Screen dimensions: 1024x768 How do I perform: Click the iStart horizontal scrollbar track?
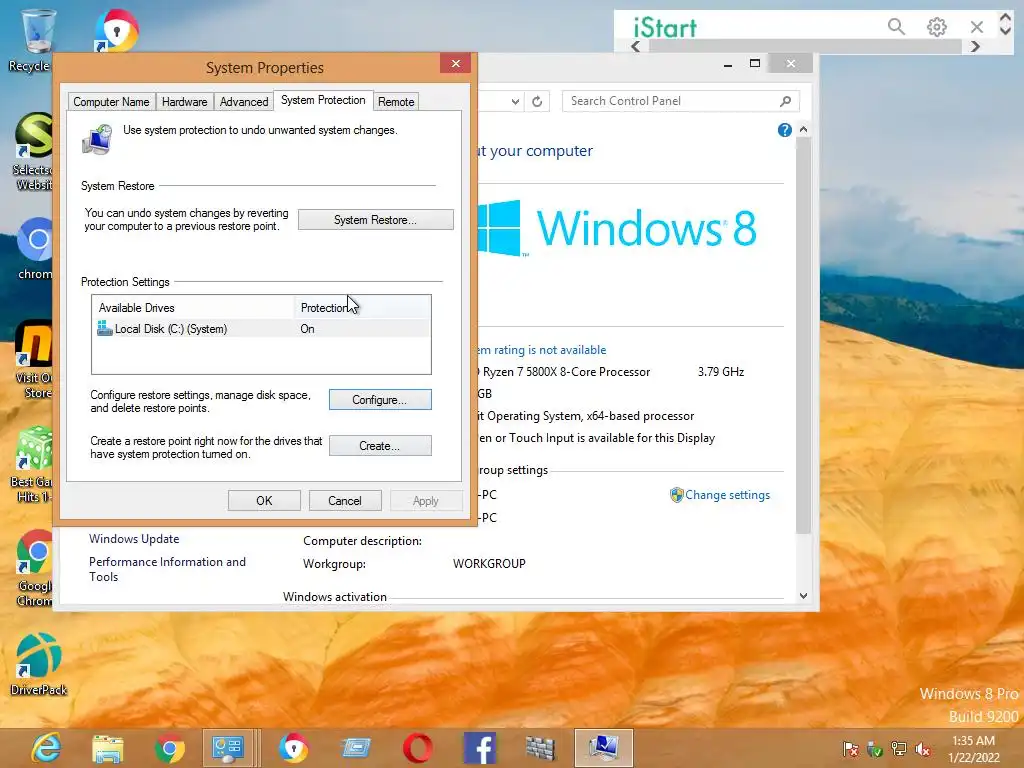805,46
